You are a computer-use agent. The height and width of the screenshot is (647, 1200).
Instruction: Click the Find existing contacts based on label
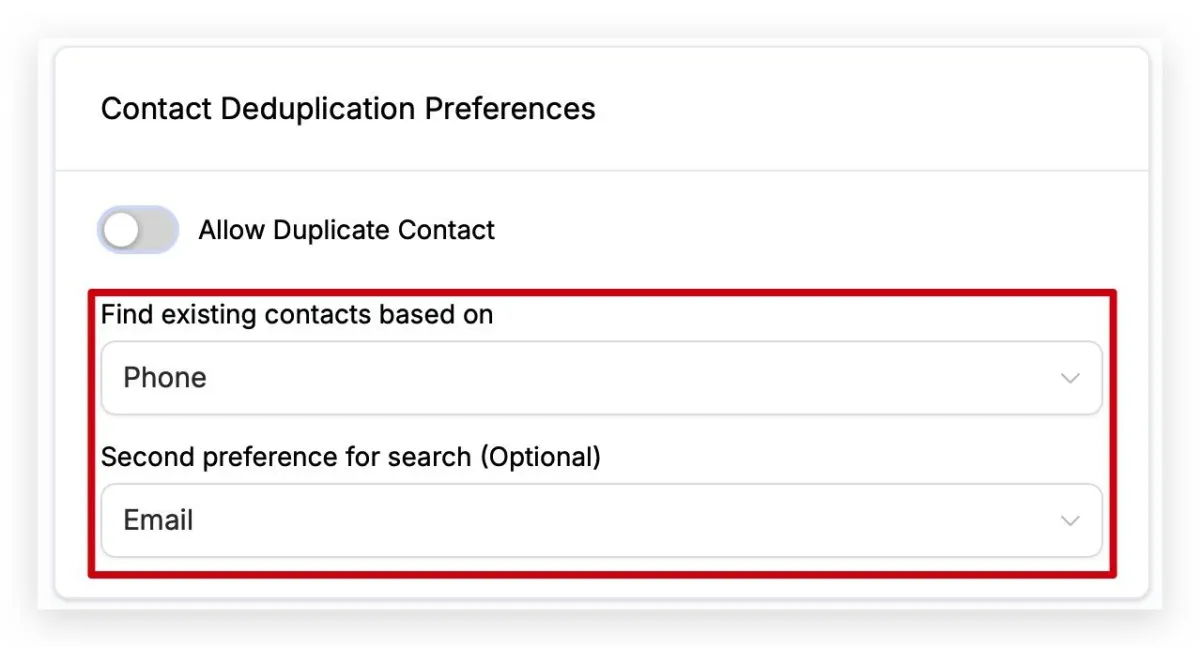(x=297, y=315)
